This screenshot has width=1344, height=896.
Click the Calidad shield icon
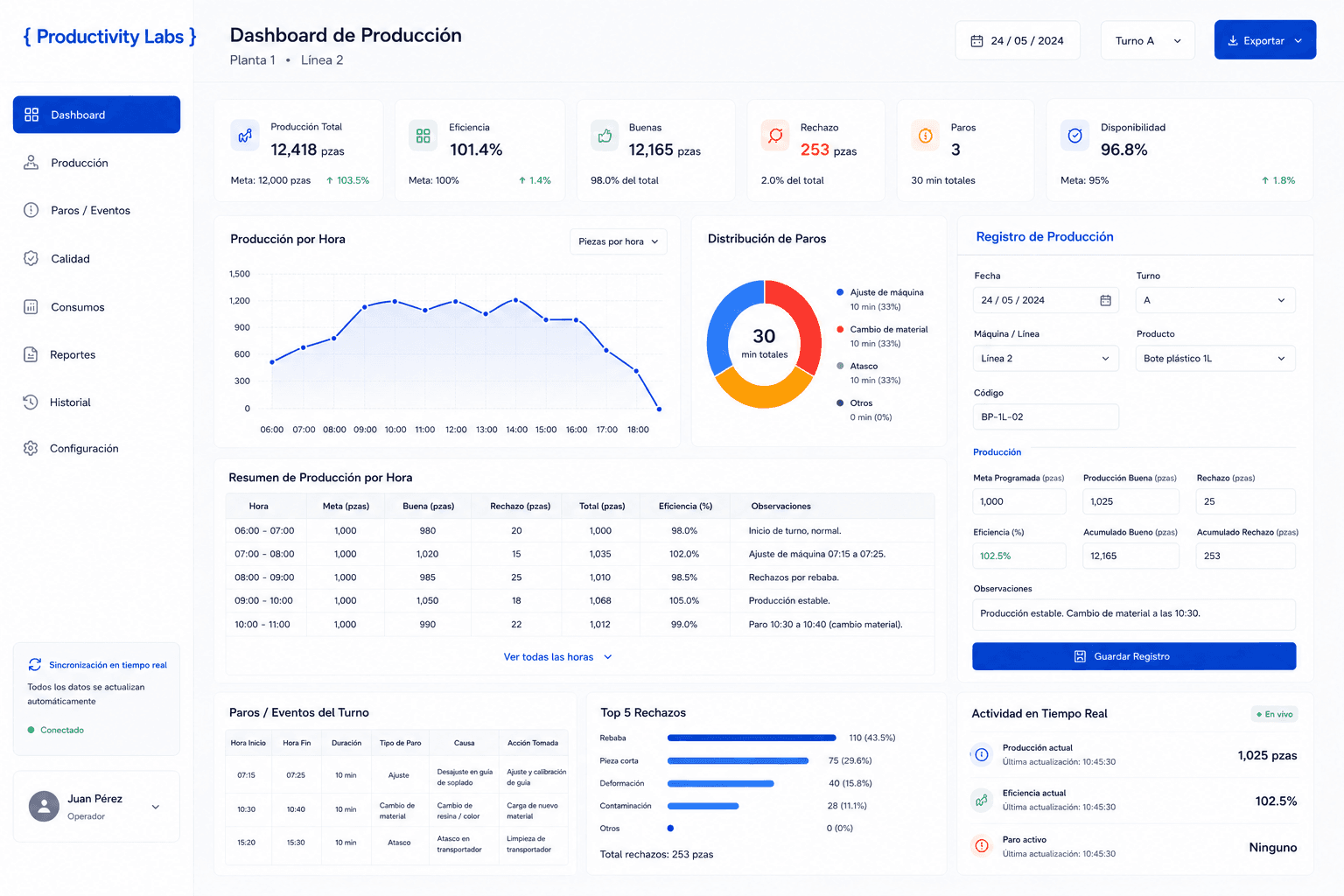31,258
